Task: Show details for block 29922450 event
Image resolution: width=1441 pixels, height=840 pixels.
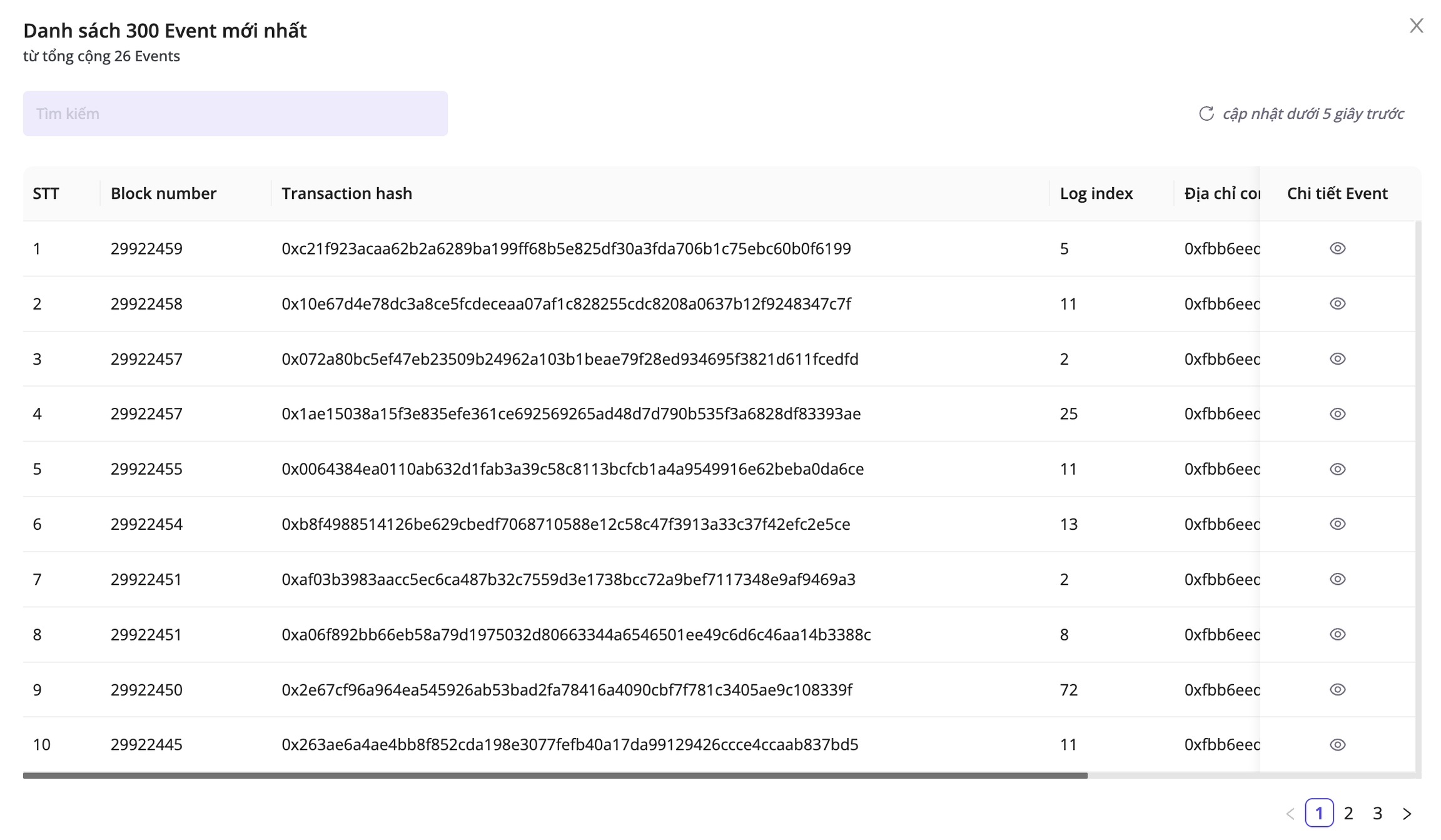Action: 1337,689
